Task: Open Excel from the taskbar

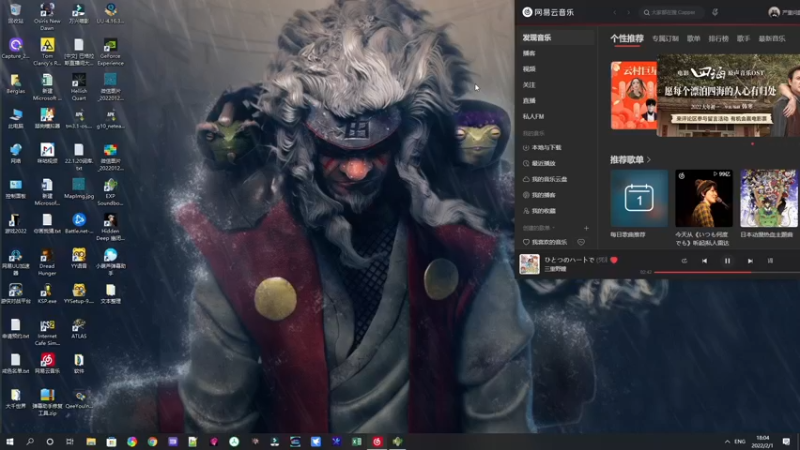Action: pyautogui.click(x=357, y=441)
